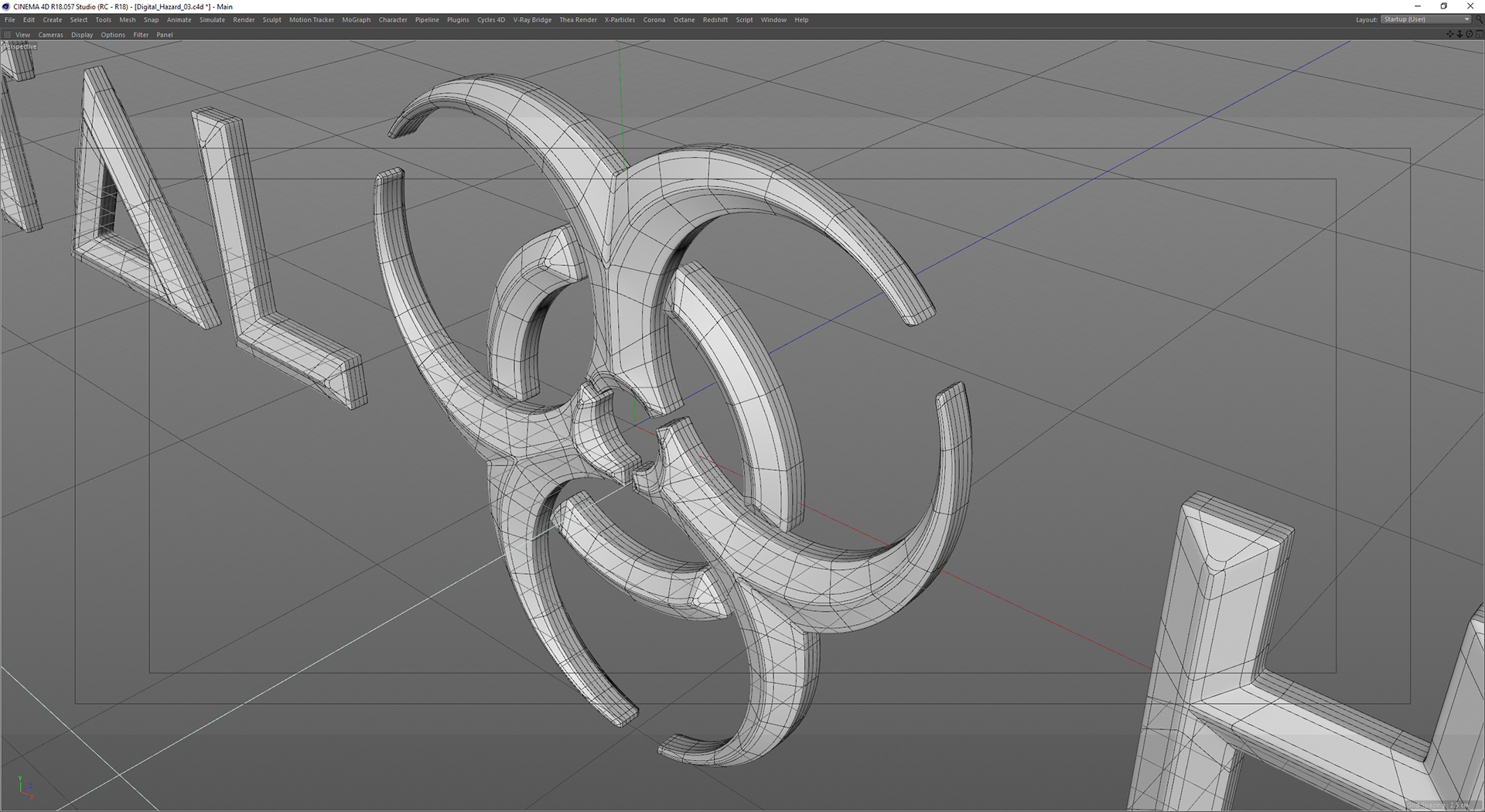Screen dimensions: 1485x812
Task: Click the Perspective view label
Action: tap(20, 46)
